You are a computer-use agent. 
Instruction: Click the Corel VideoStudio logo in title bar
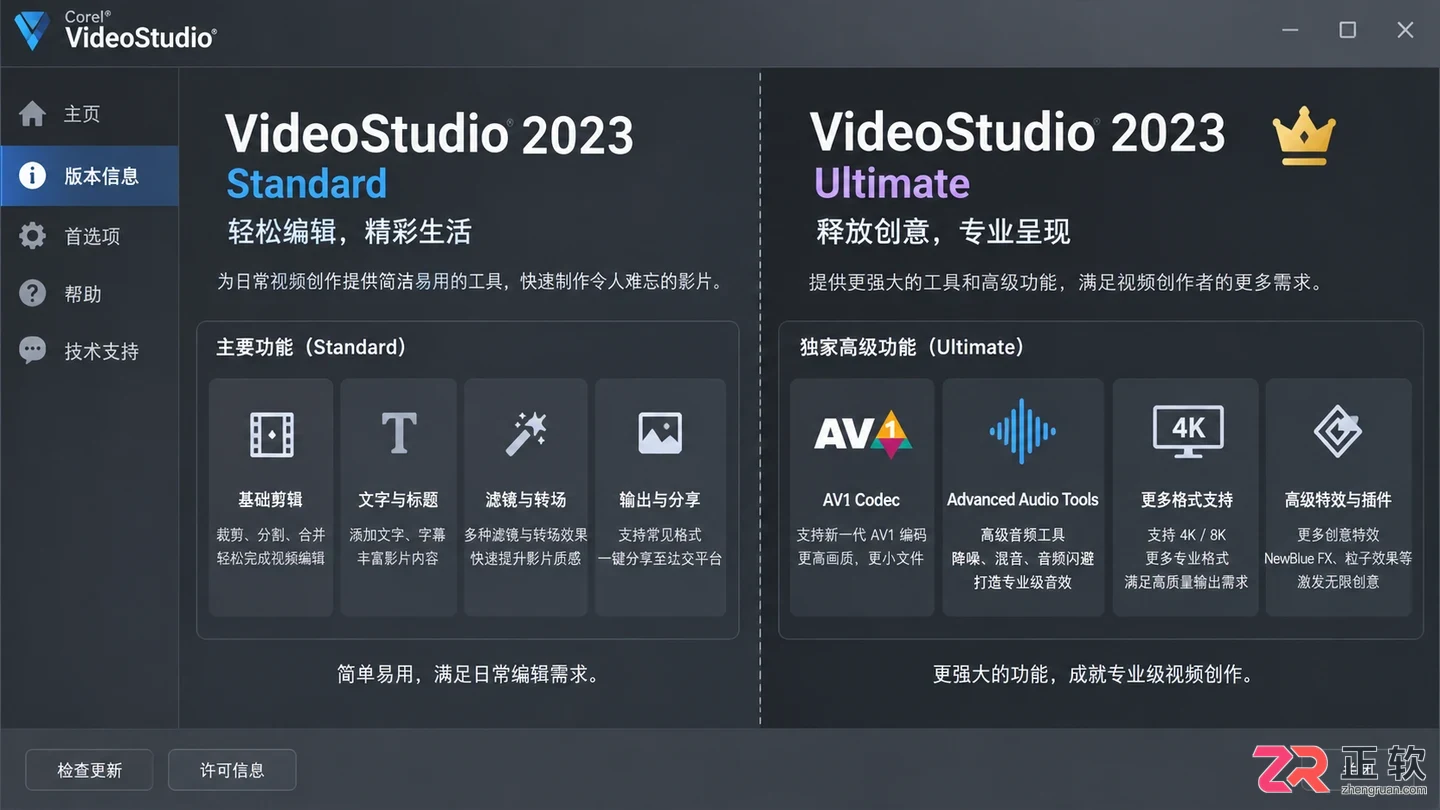[x=115, y=31]
